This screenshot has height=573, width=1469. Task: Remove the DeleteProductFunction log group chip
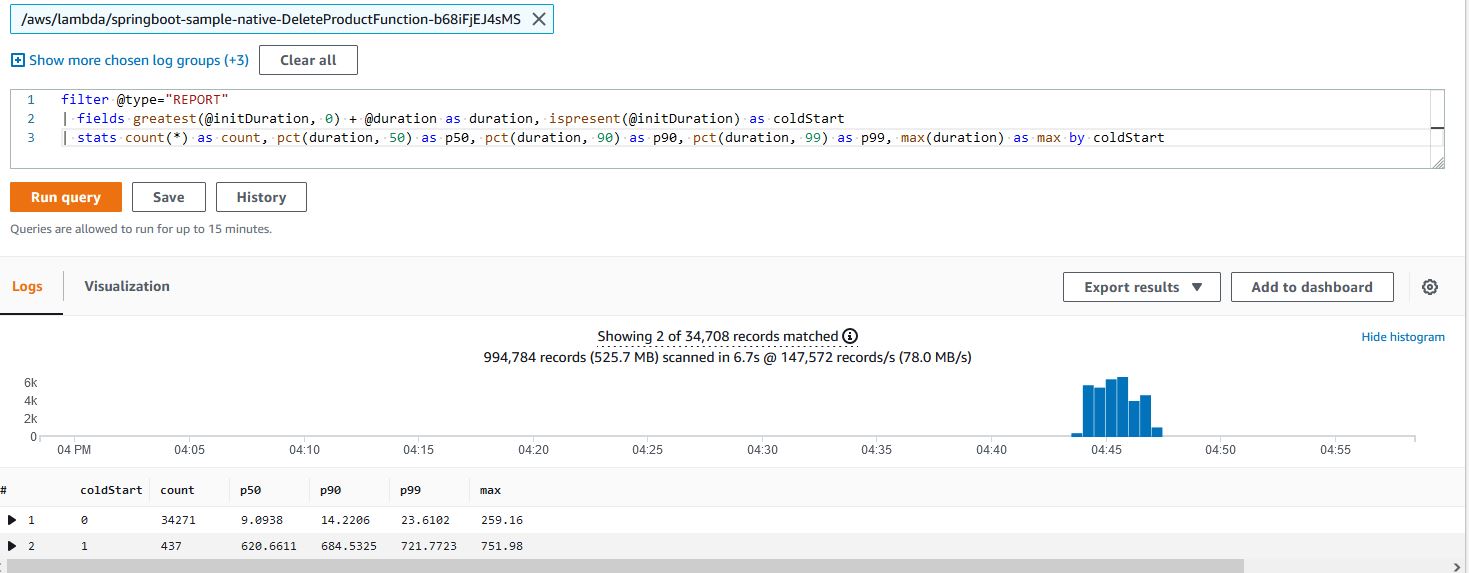coord(538,19)
